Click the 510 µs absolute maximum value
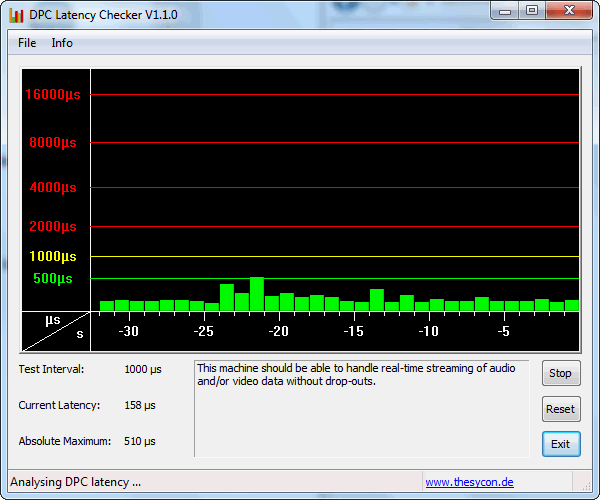 140,441
